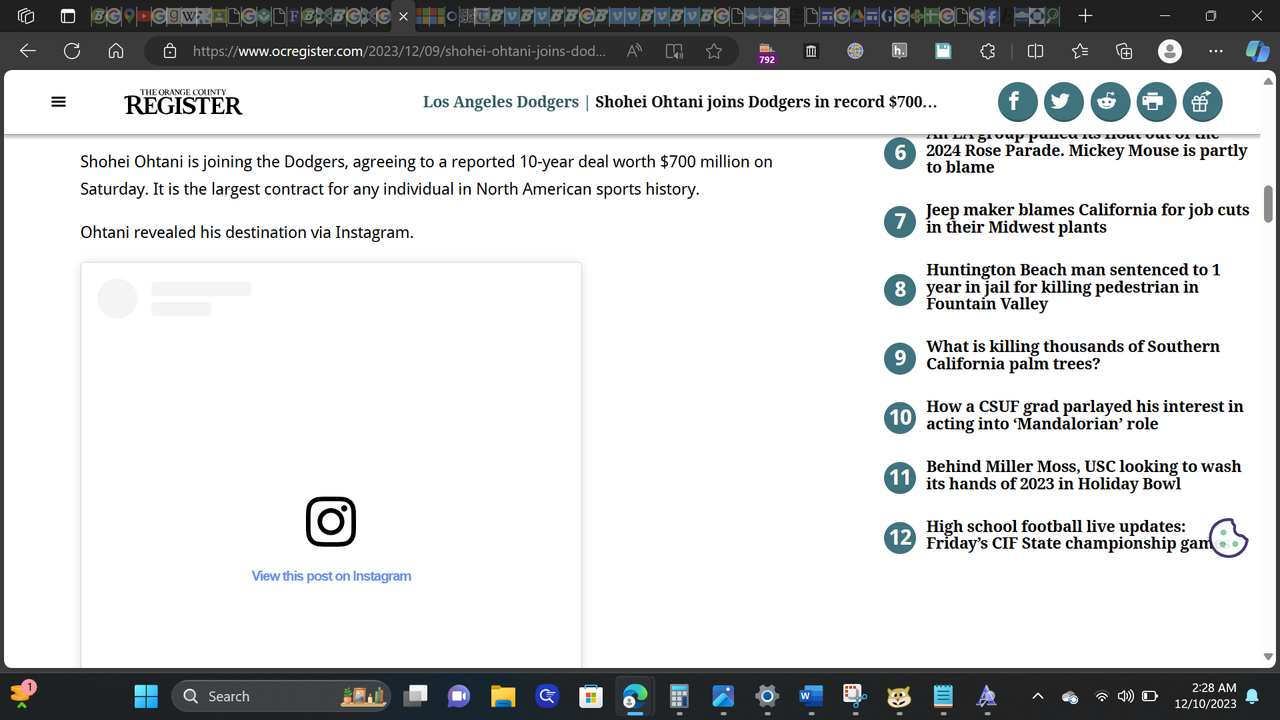The width and height of the screenshot is (1280, 720).
Task: Activate Read Aloud in the address bar
Action: (634, 52)
